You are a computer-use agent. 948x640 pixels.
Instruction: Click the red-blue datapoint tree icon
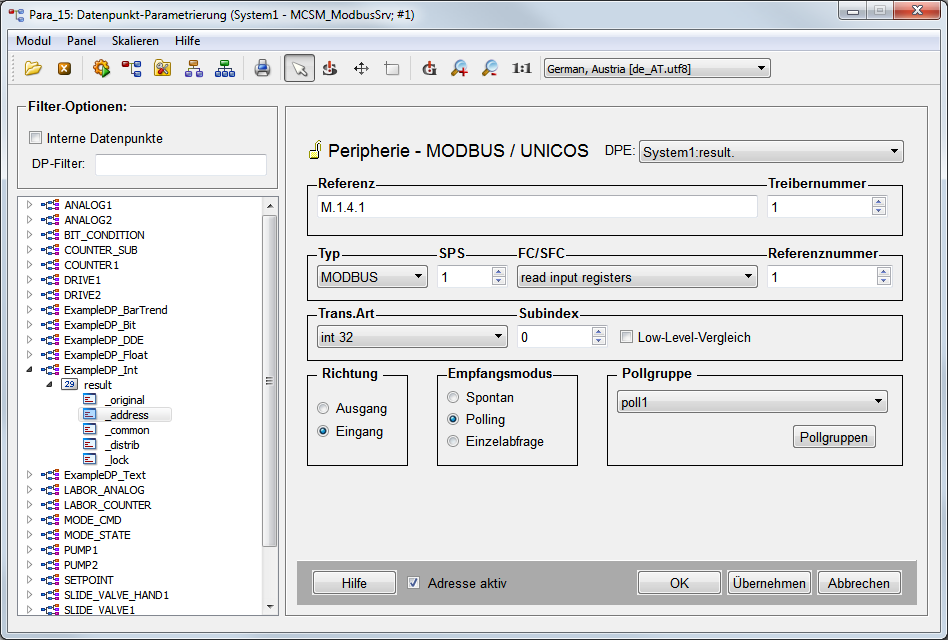pos(131,68)
